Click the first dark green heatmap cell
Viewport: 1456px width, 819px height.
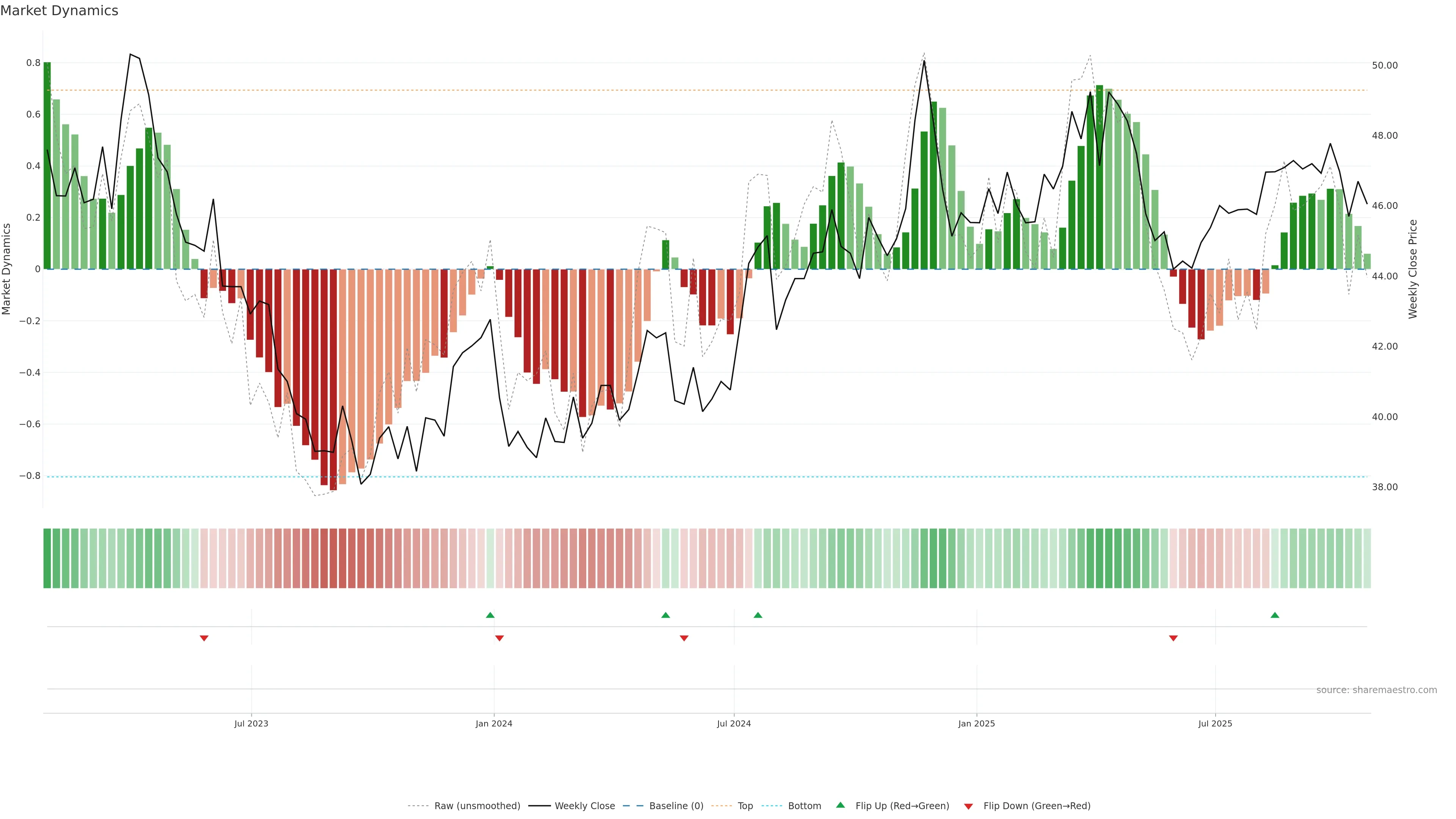(x=47, y=558)
